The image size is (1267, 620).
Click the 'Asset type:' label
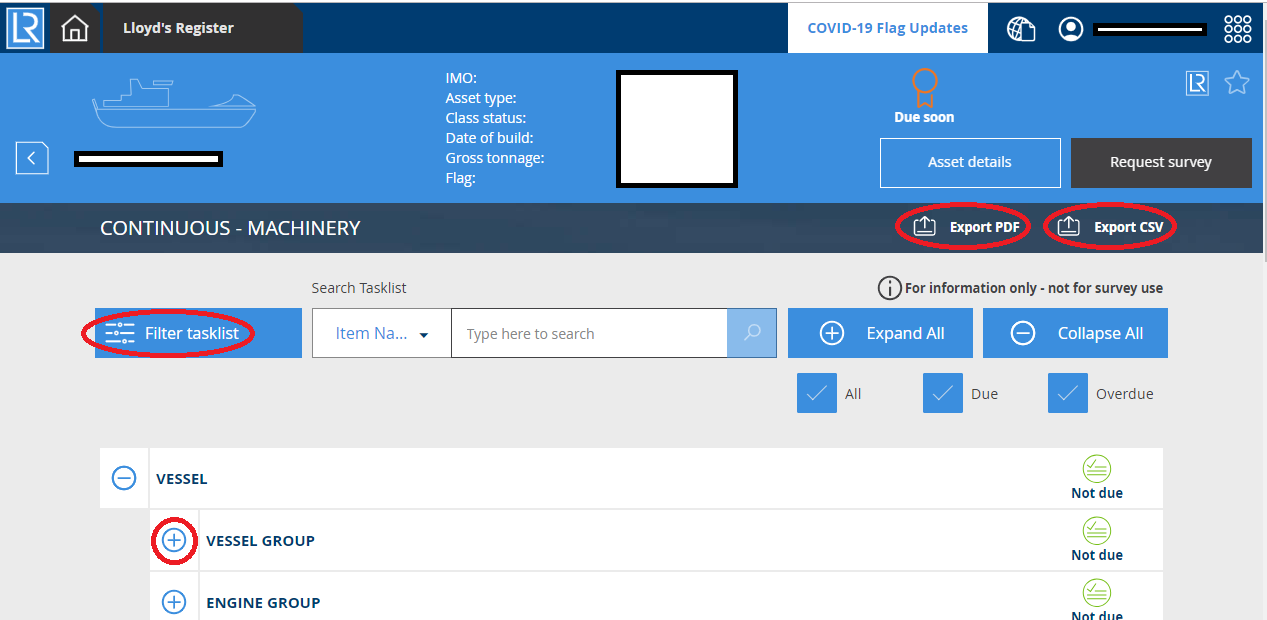point(481,98)
